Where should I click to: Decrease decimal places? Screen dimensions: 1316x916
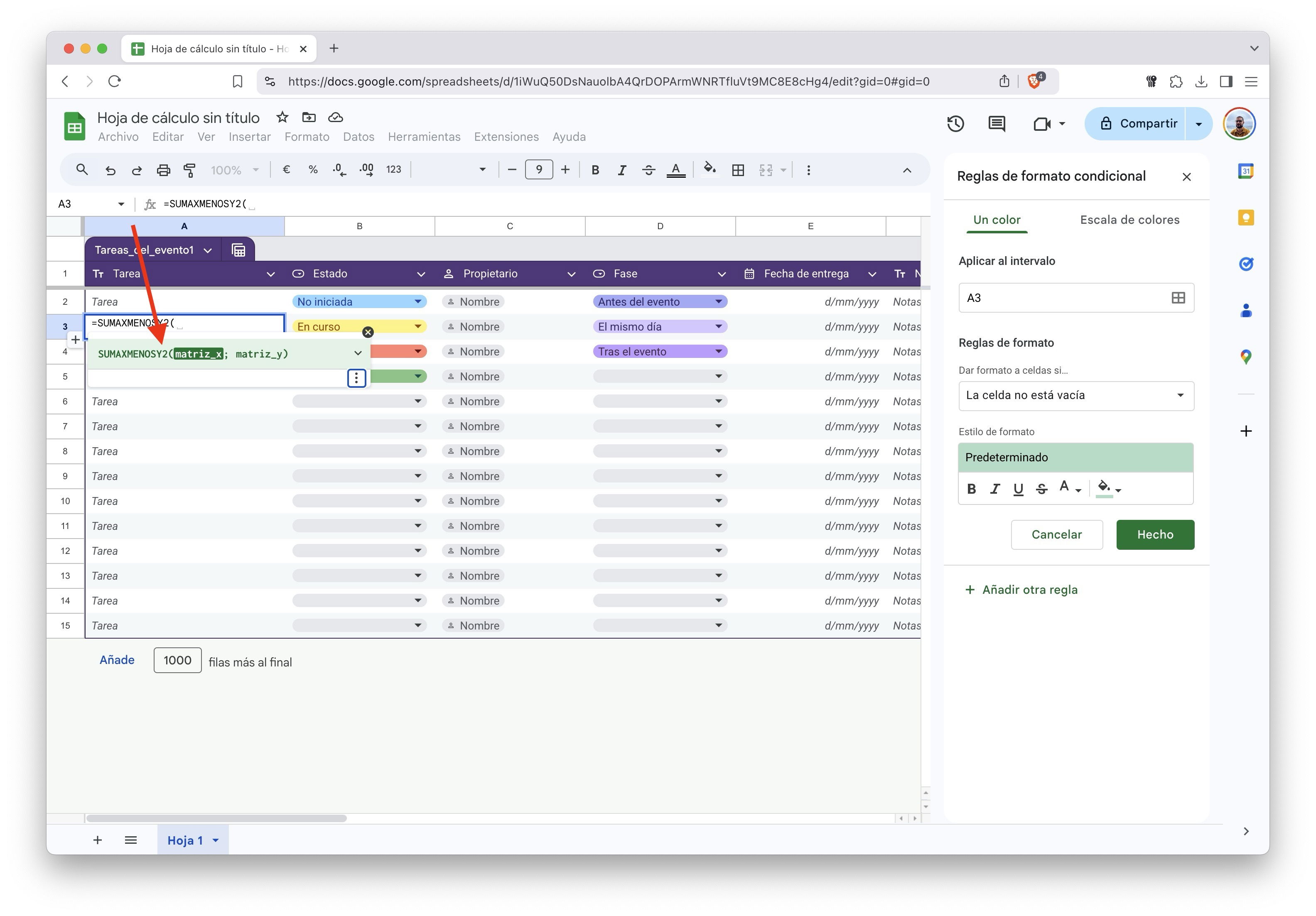click(339, 169)
